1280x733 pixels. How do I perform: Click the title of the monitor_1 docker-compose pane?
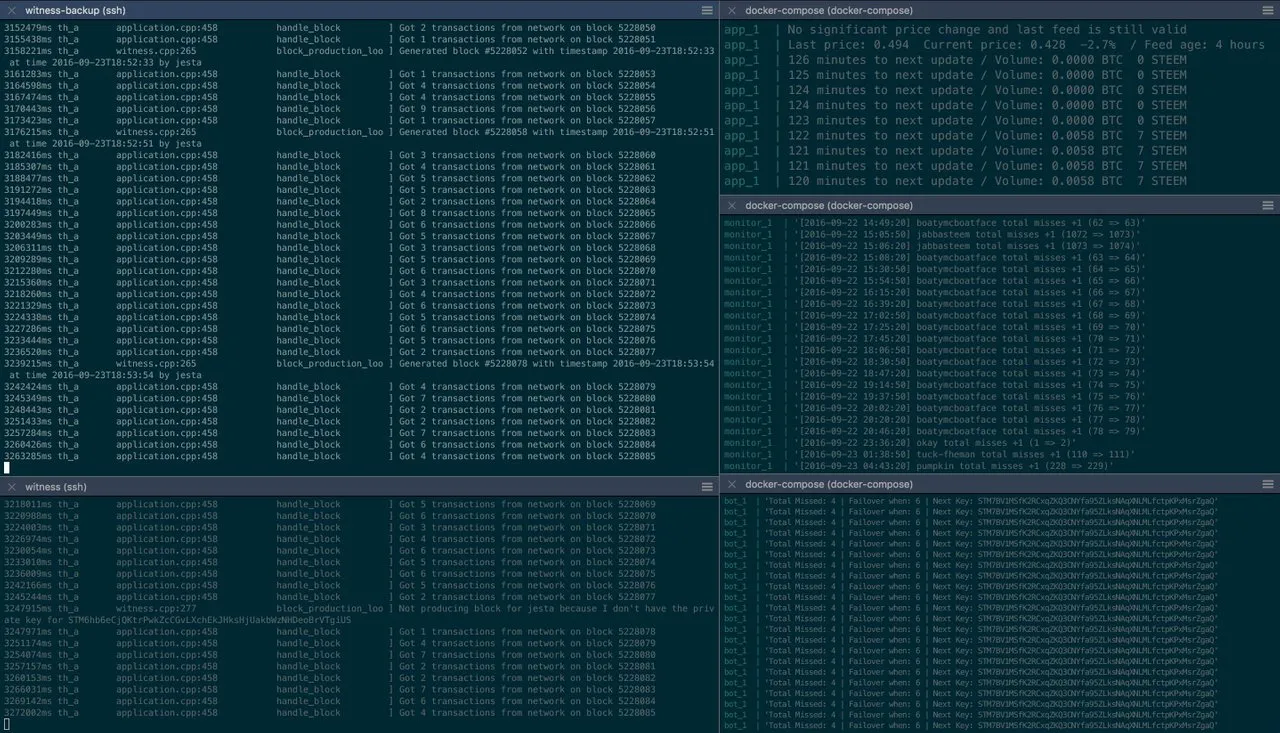(828, 204)
